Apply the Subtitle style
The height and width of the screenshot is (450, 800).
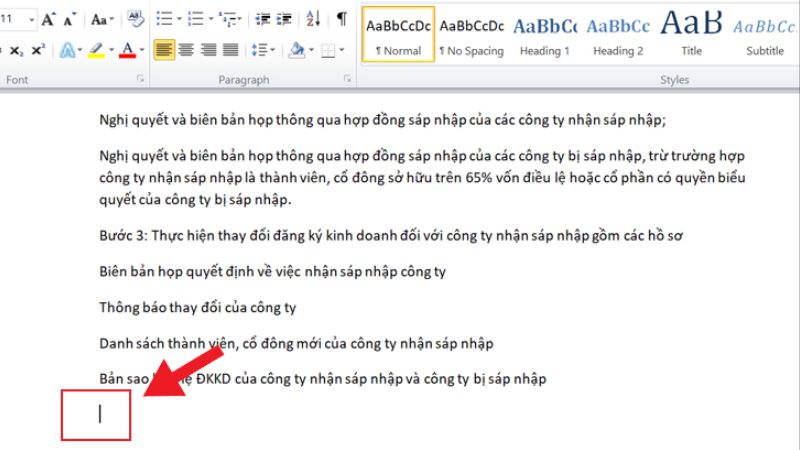tap(764, 34)
